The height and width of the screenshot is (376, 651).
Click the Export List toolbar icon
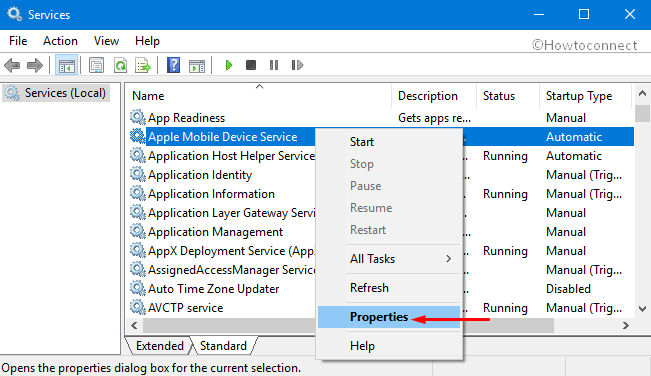pyautogui.click(x=143, y=65)
